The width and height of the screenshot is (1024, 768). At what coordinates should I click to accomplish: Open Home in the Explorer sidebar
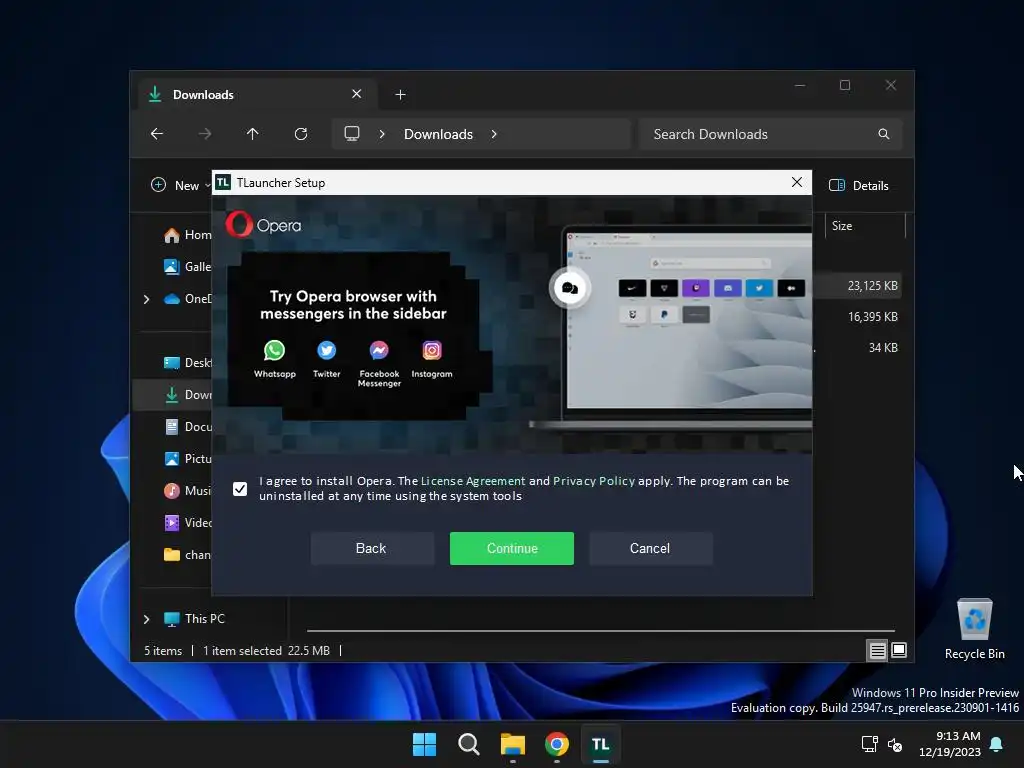pyautogui.click(x=187, y=234)
